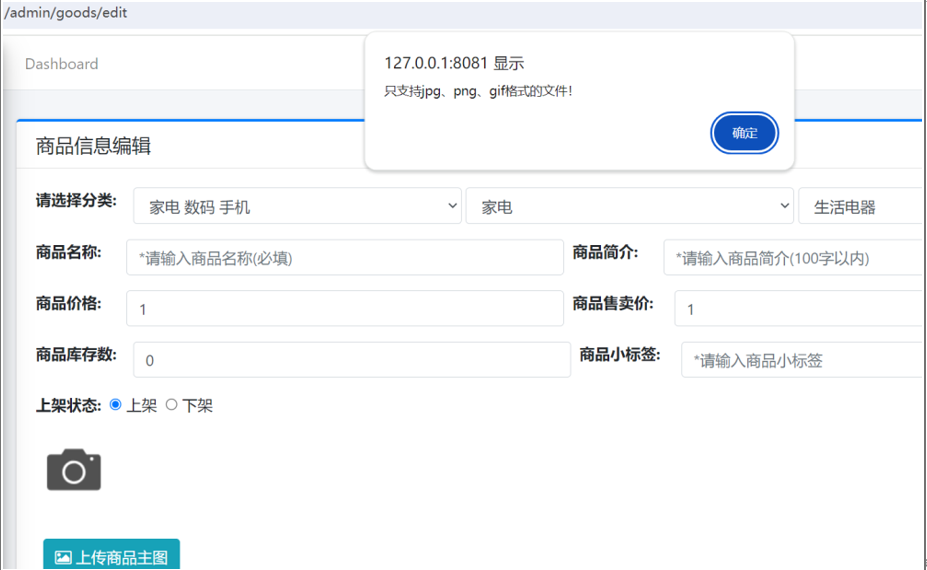Click the 上传商品主图 button

click(x=112, y=556)
